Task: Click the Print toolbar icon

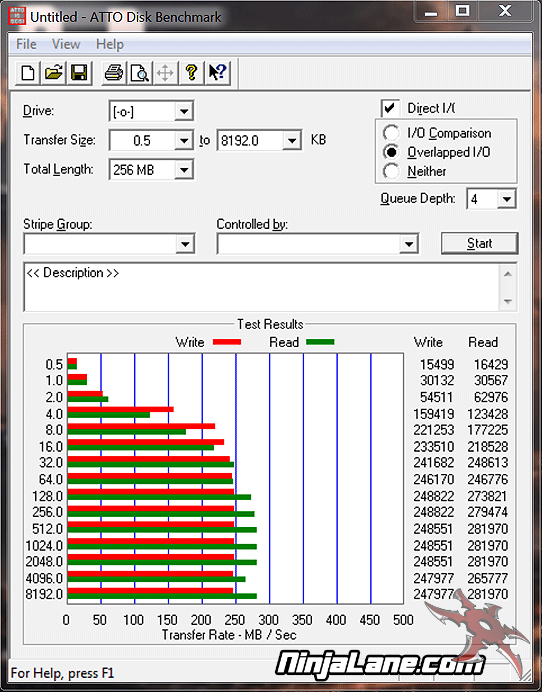Action: (x=113, y=73)
